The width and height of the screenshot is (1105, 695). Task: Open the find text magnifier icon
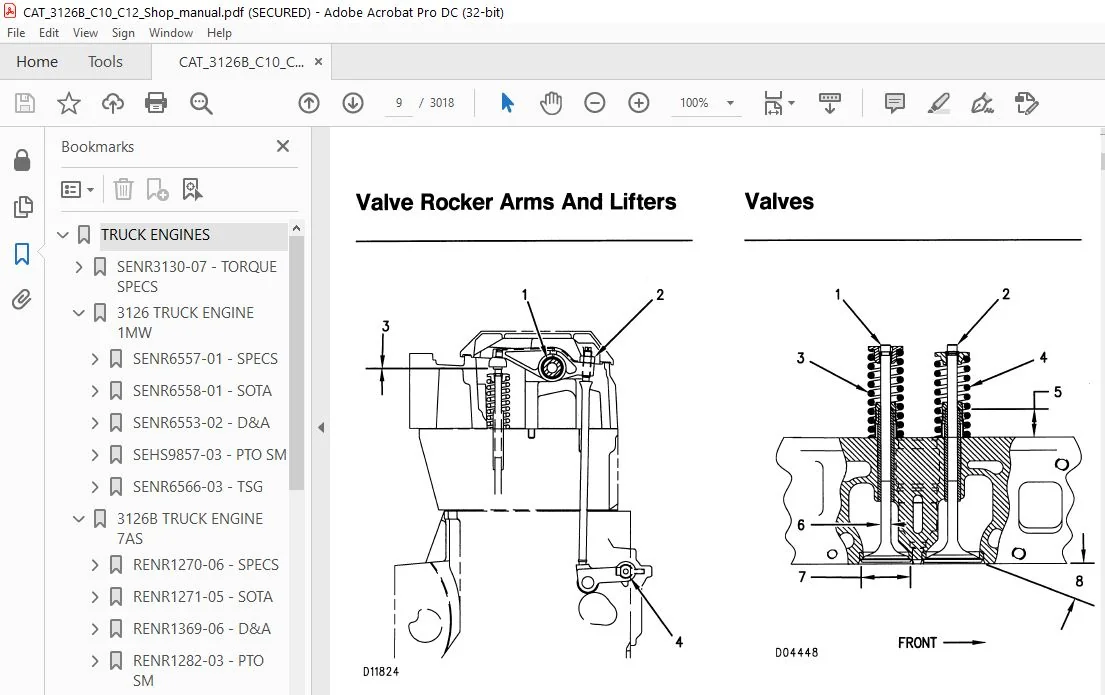click(201, 104)
